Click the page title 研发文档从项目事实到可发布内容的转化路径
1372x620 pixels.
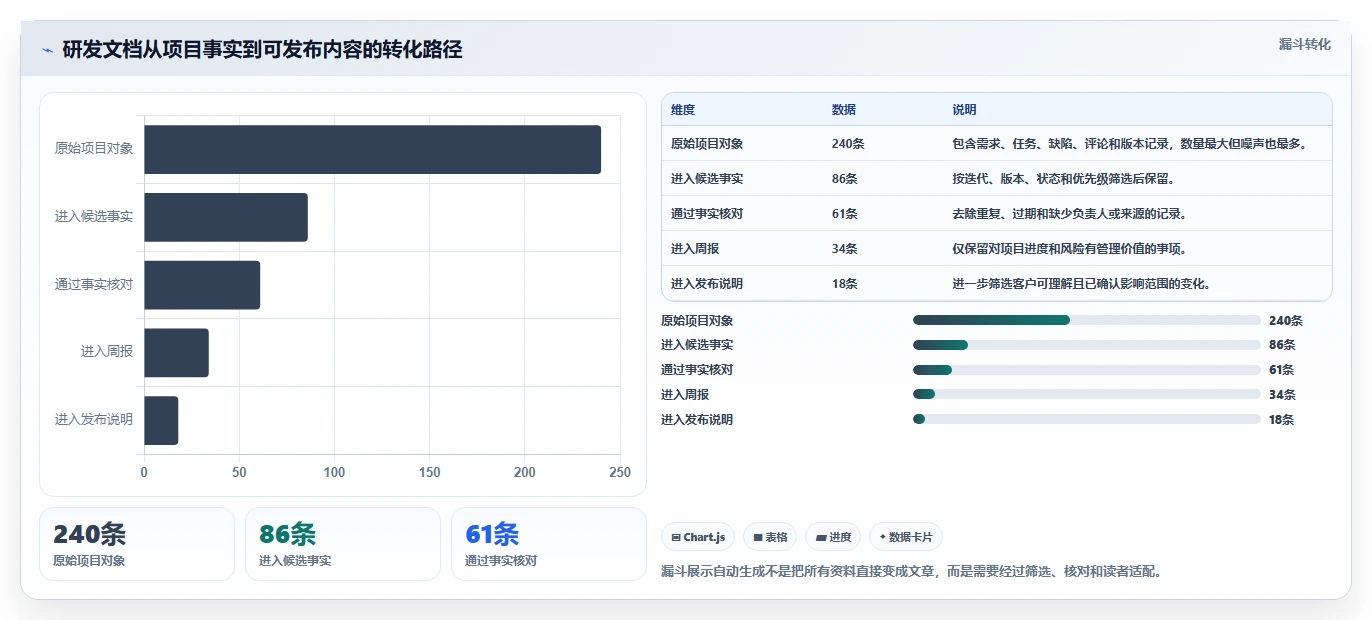(x=262, y=50)
